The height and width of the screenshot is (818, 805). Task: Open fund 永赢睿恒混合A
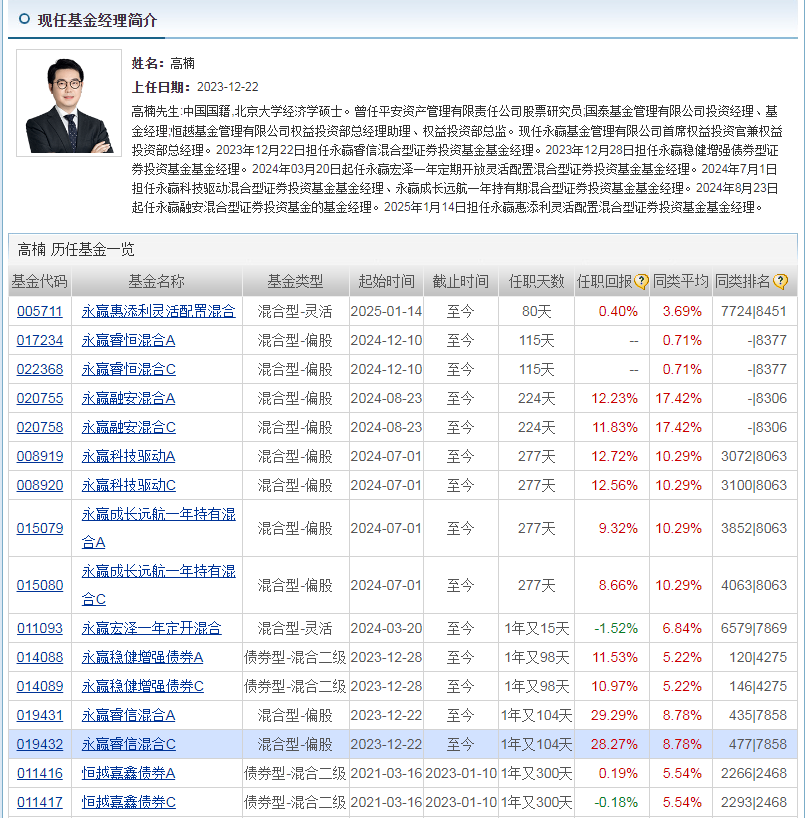tap(128, 341)
